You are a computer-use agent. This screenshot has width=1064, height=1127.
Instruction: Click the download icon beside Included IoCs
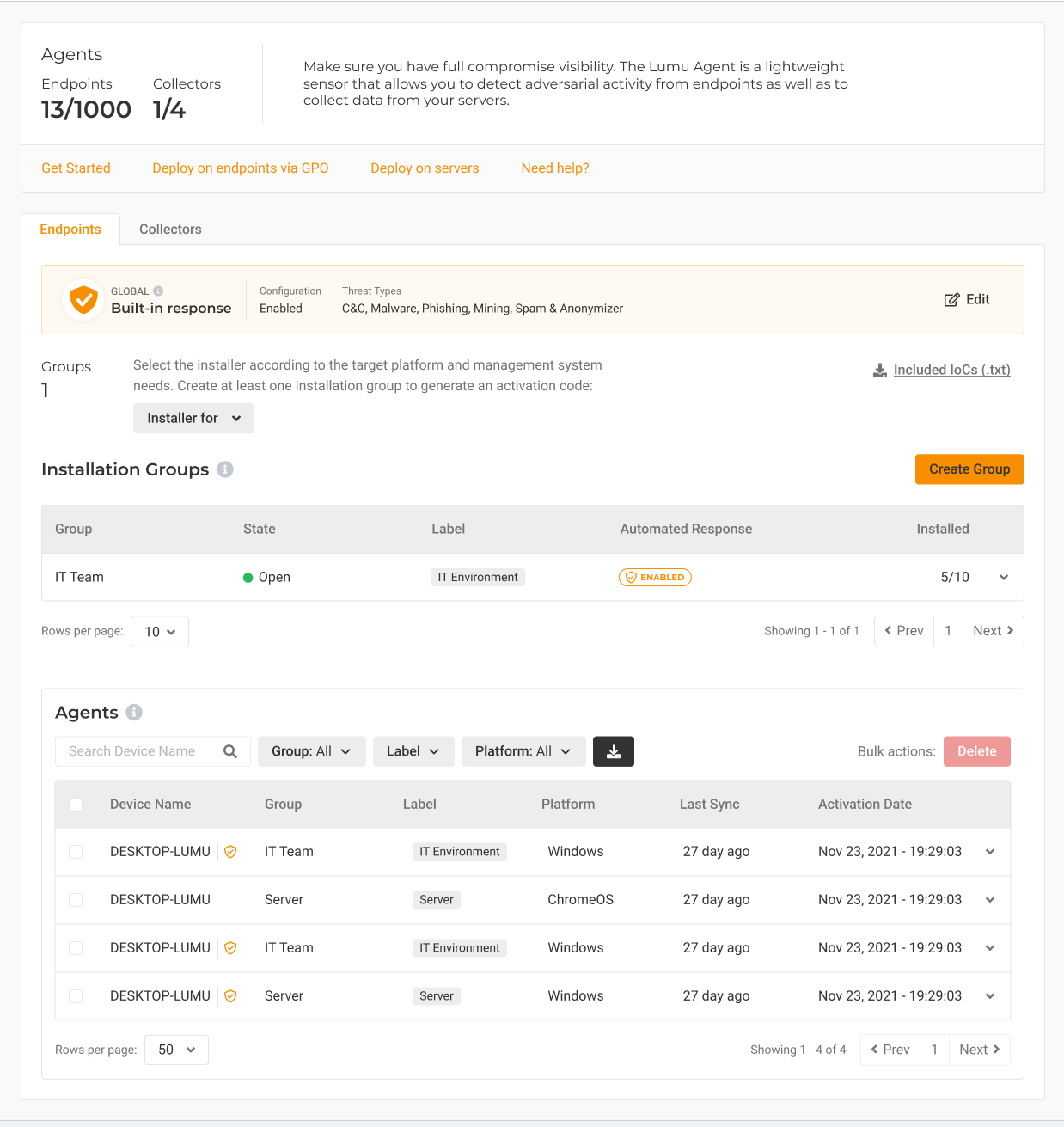[x=880, y=371]
